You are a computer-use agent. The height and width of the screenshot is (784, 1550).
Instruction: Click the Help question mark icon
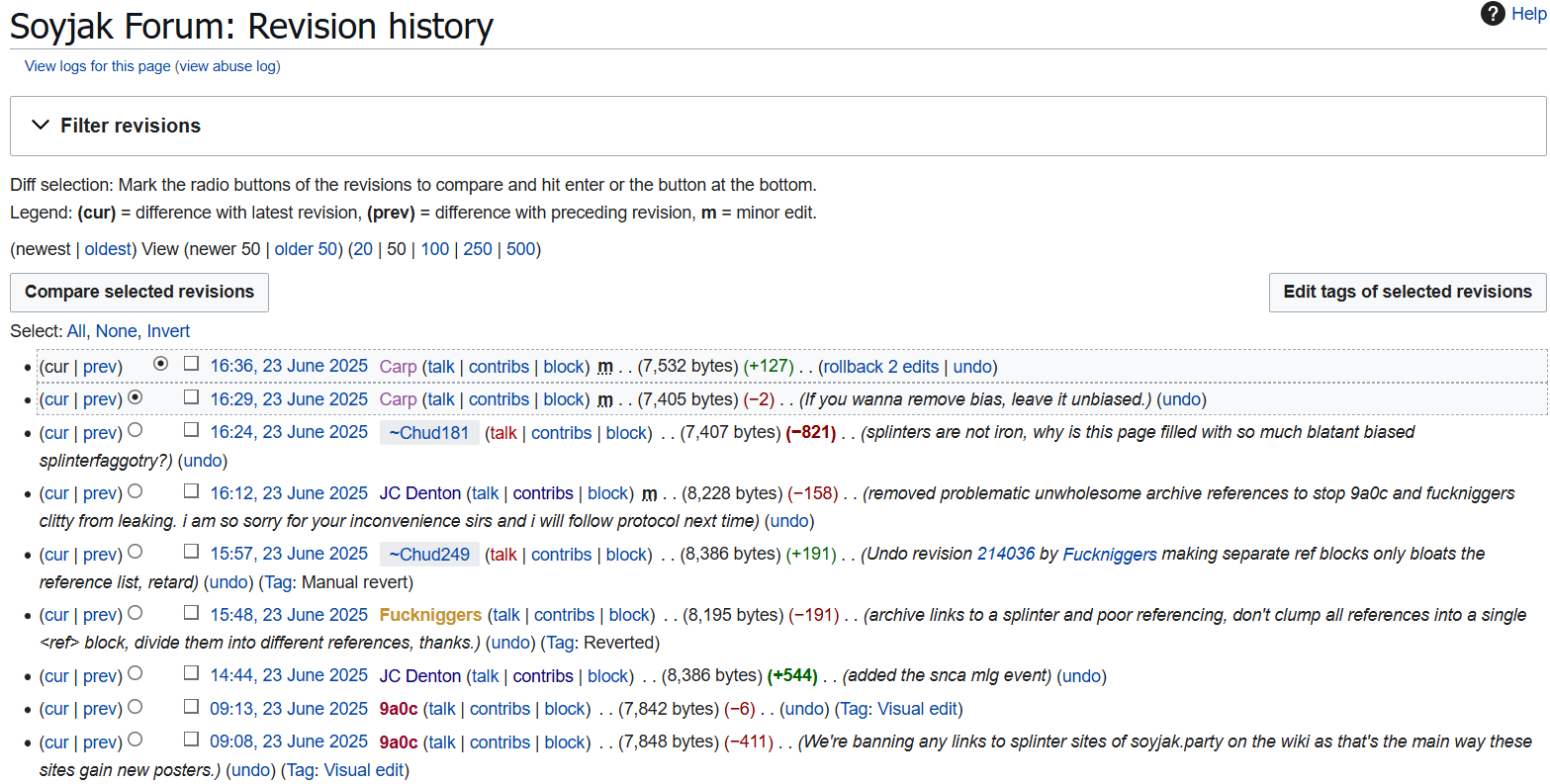pyautogui.click(x=1493, y=14)
